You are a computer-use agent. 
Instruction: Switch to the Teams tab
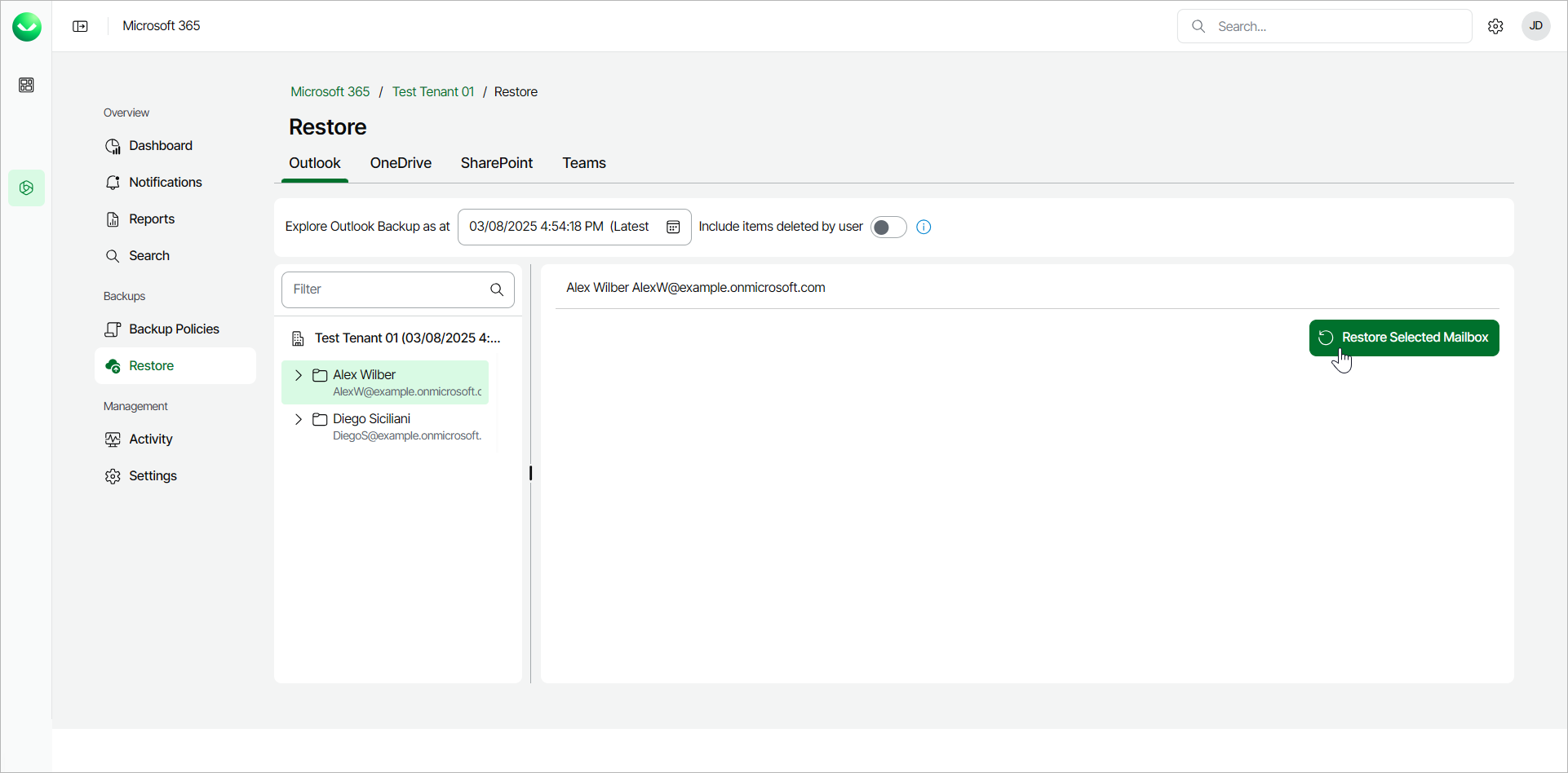584,163
